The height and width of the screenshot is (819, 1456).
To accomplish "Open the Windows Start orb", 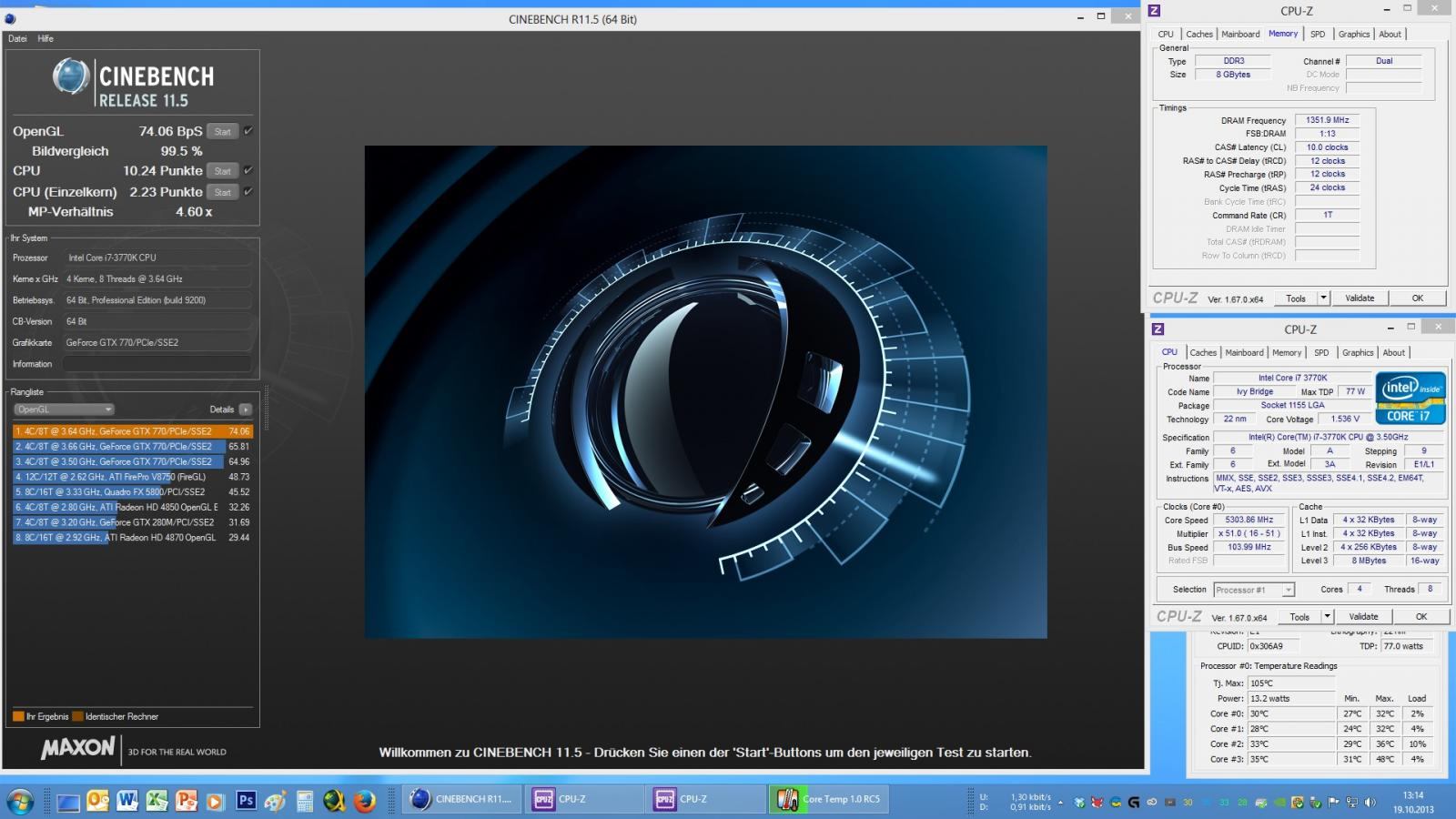I will (20, 801).
